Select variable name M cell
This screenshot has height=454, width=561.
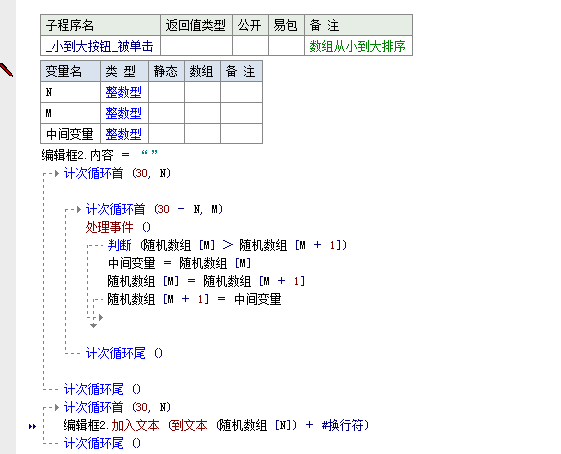coord(70,113)
